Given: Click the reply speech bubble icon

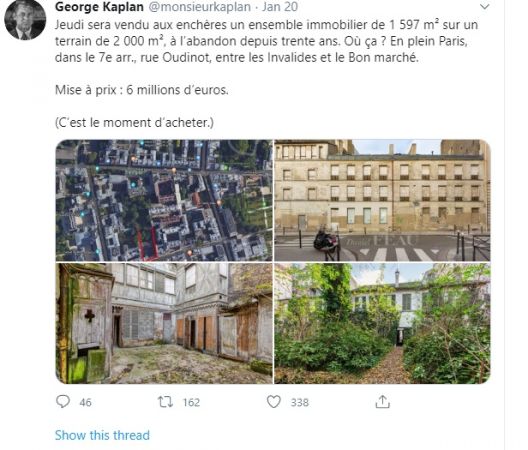Looking at the screenshot, I should pyautogui.click(x=63, y=401).
